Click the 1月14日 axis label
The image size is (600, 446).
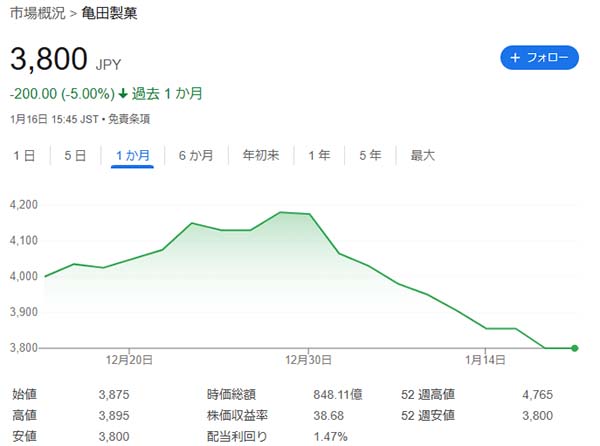(485, 360)
